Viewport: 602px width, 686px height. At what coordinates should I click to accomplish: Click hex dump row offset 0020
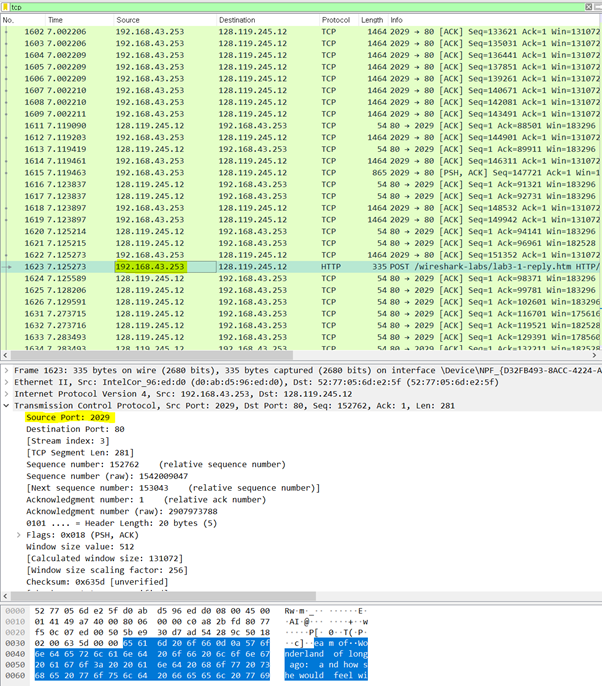15,633
